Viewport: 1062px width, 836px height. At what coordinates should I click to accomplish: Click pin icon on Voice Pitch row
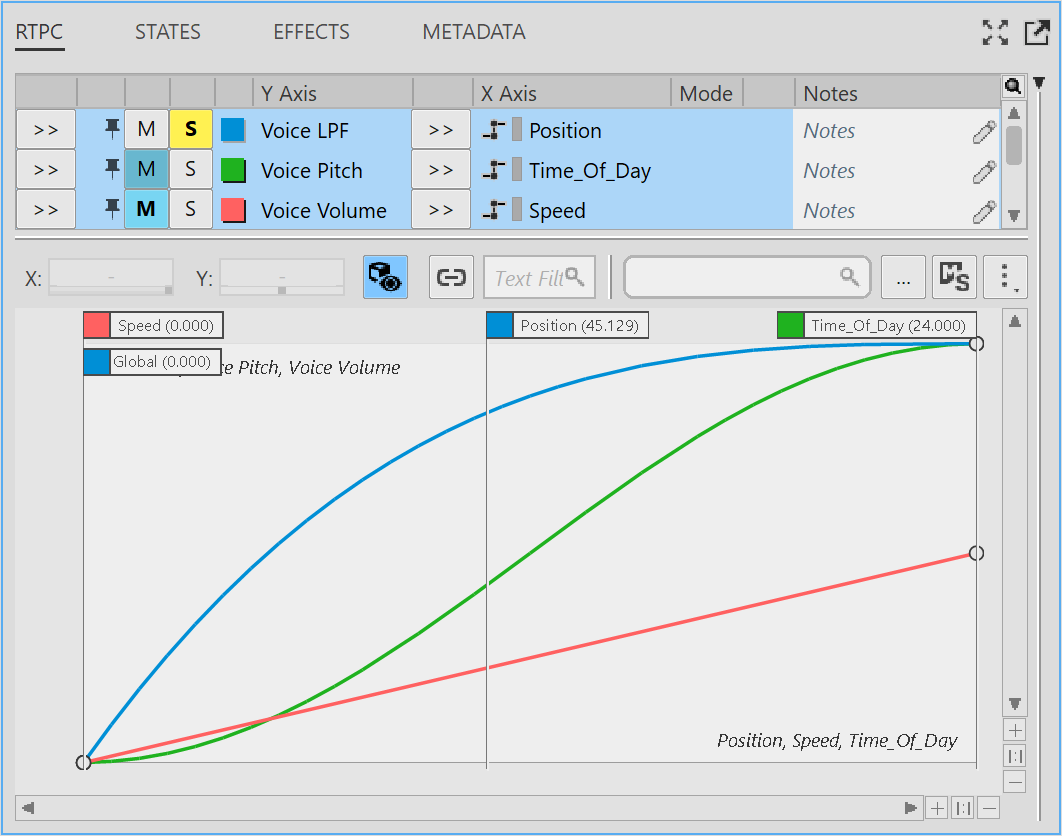112,170
